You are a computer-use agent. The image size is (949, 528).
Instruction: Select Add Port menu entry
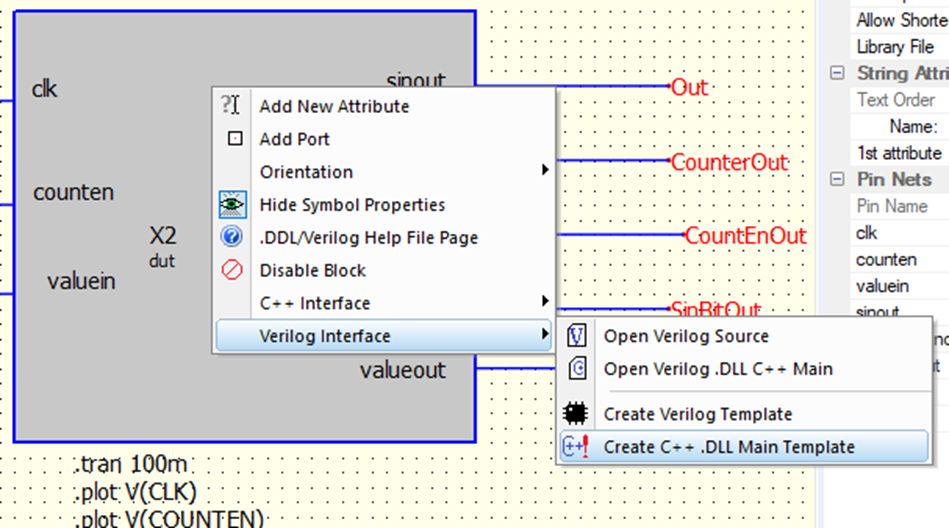[383, 139]
